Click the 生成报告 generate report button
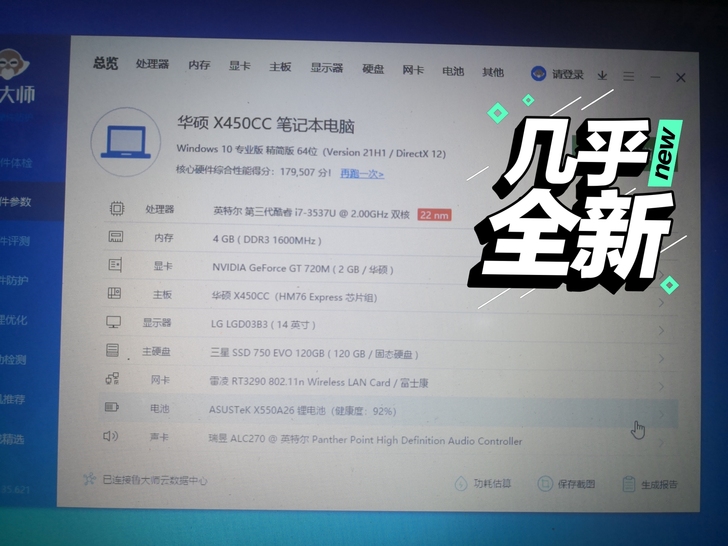The height and width of the screenshot is (546, 728). [650, 485]
